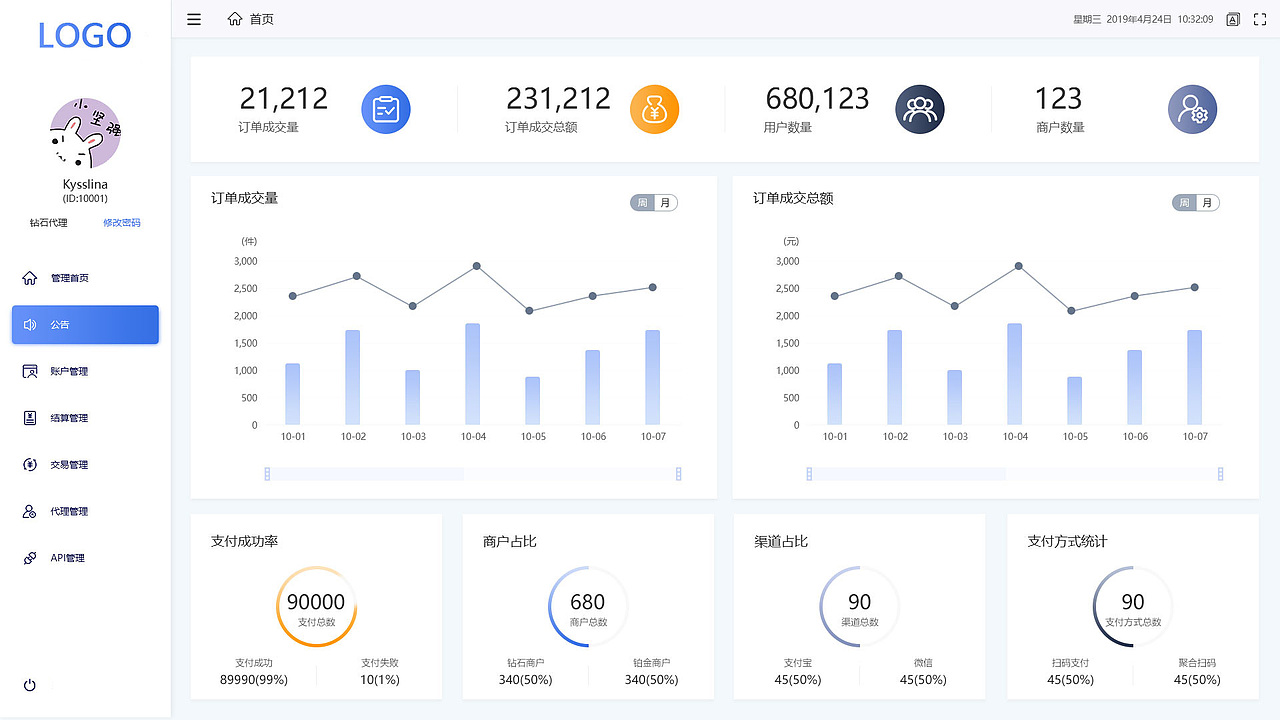Click the 680,123 用户数量 value
The height and width of the screenshot is (720, 1280).
coord(817,98)
